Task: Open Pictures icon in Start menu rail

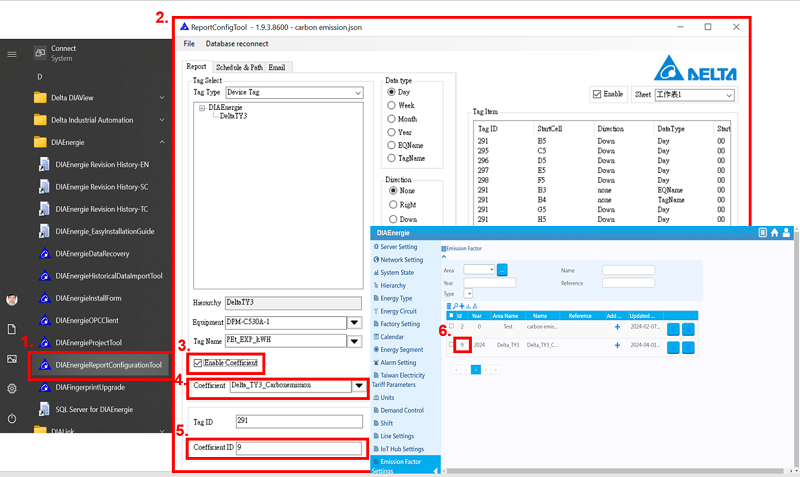Action: (x=12, y=359)
